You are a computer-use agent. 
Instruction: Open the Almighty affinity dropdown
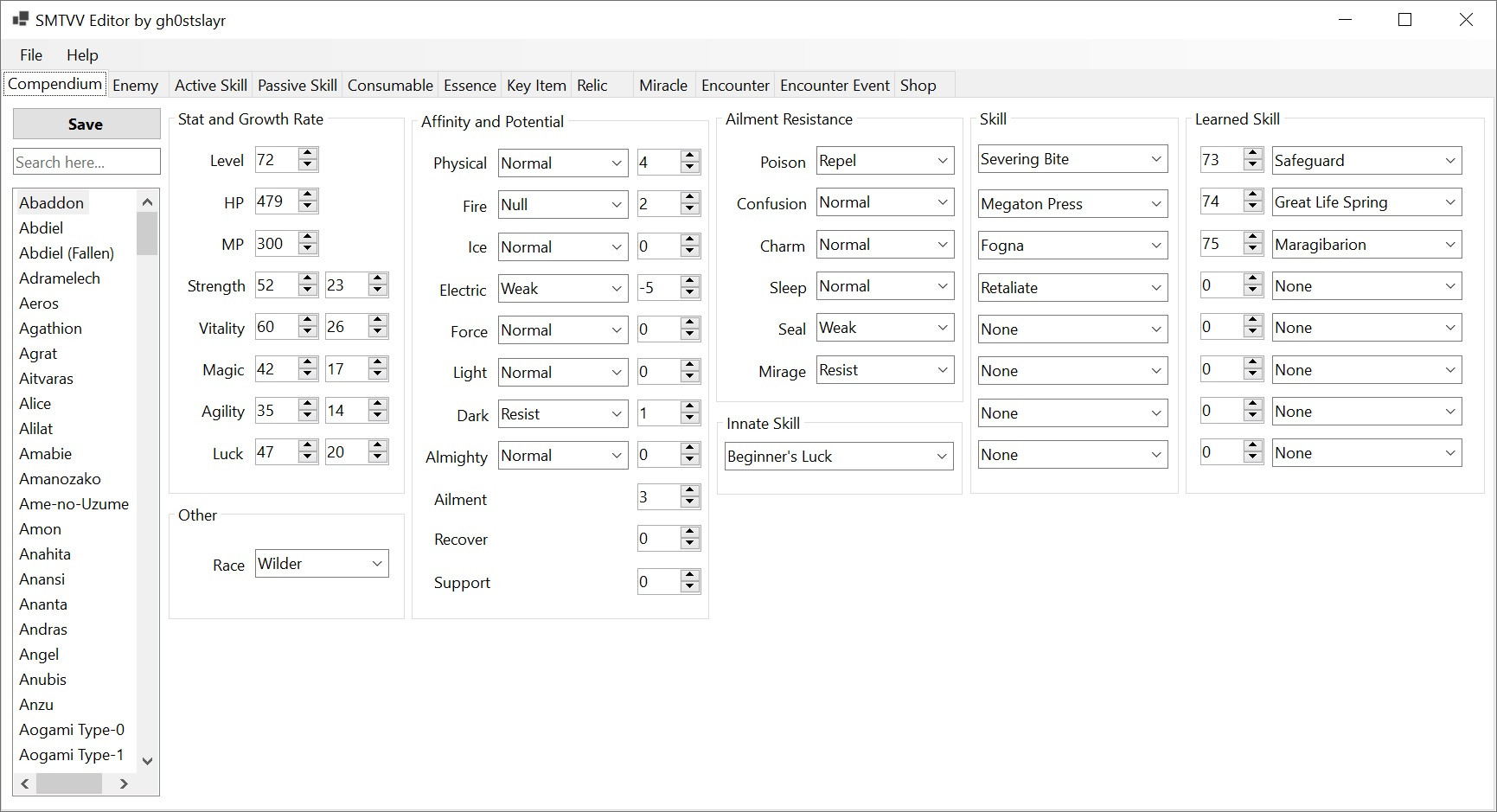pos(563,456)
